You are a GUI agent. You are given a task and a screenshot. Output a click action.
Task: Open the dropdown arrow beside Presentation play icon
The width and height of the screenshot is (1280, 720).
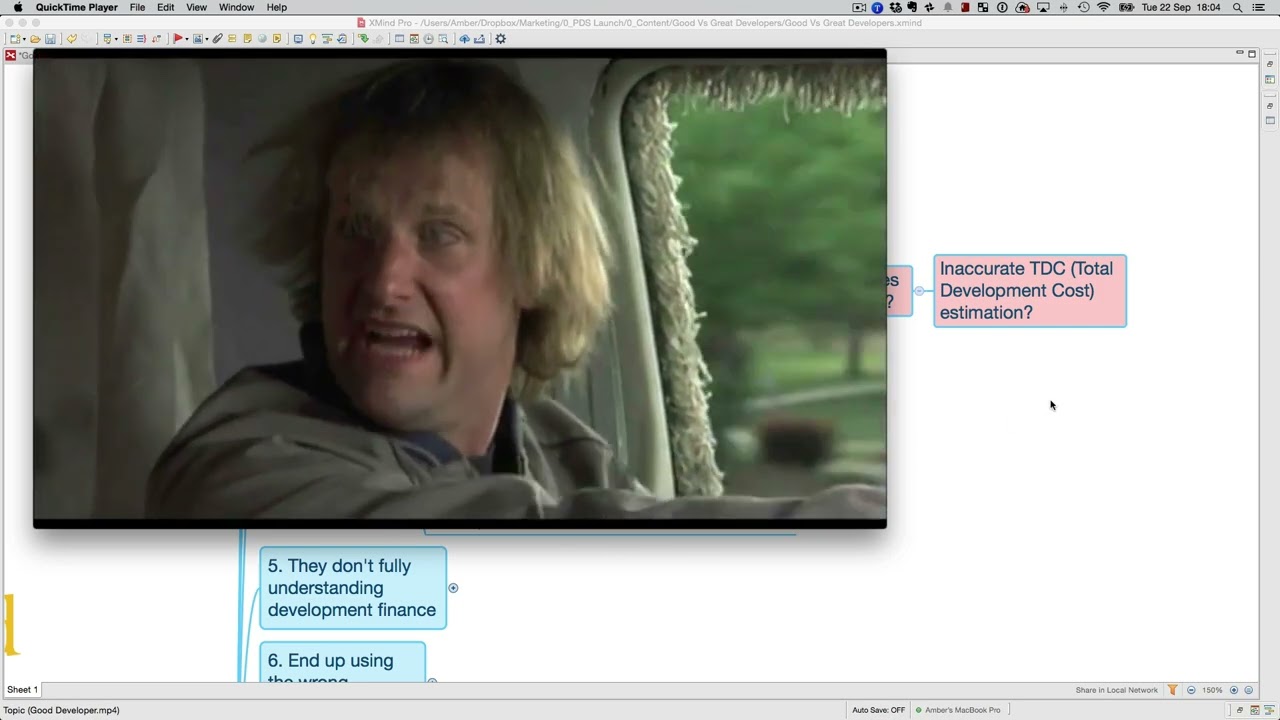pos(187,39)
